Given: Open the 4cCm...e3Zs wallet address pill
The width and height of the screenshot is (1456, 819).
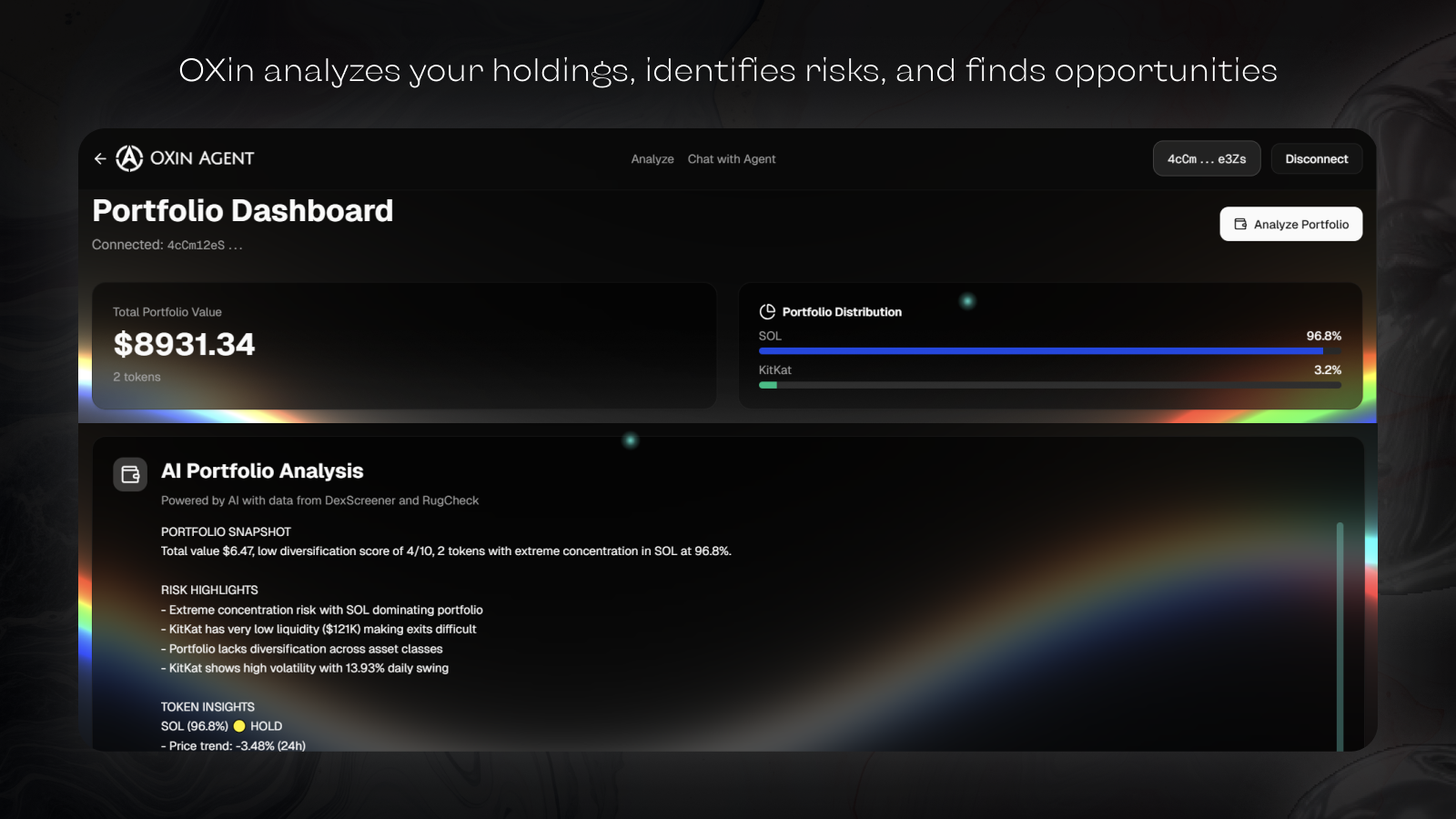Looking at the screenshot, I should 1207,158.
